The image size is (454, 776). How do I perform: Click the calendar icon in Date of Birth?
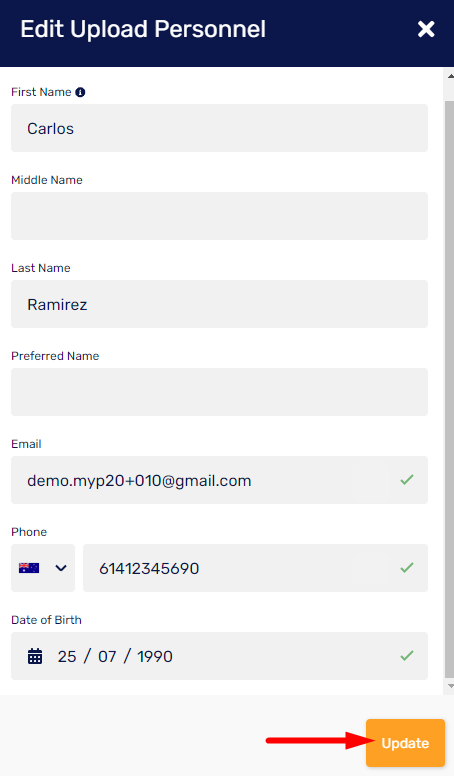pyautogui.click(x=35, y=656)
